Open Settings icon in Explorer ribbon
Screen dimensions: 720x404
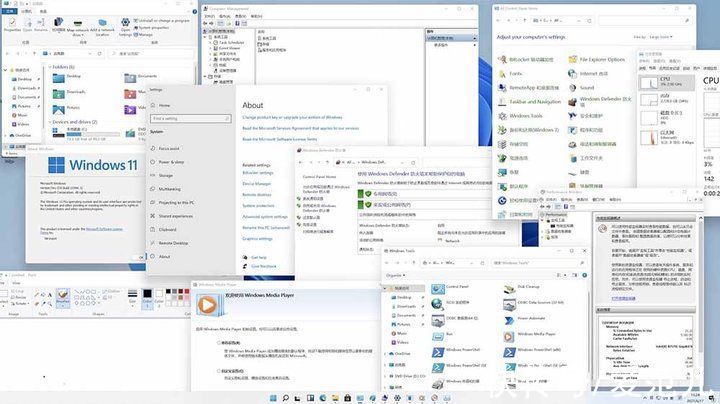coord(125,22)
